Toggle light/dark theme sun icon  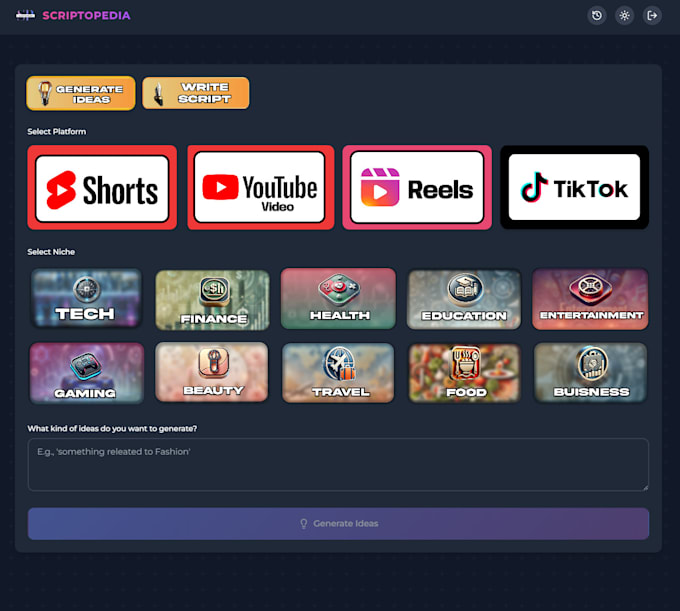click(x=624, y=16)
